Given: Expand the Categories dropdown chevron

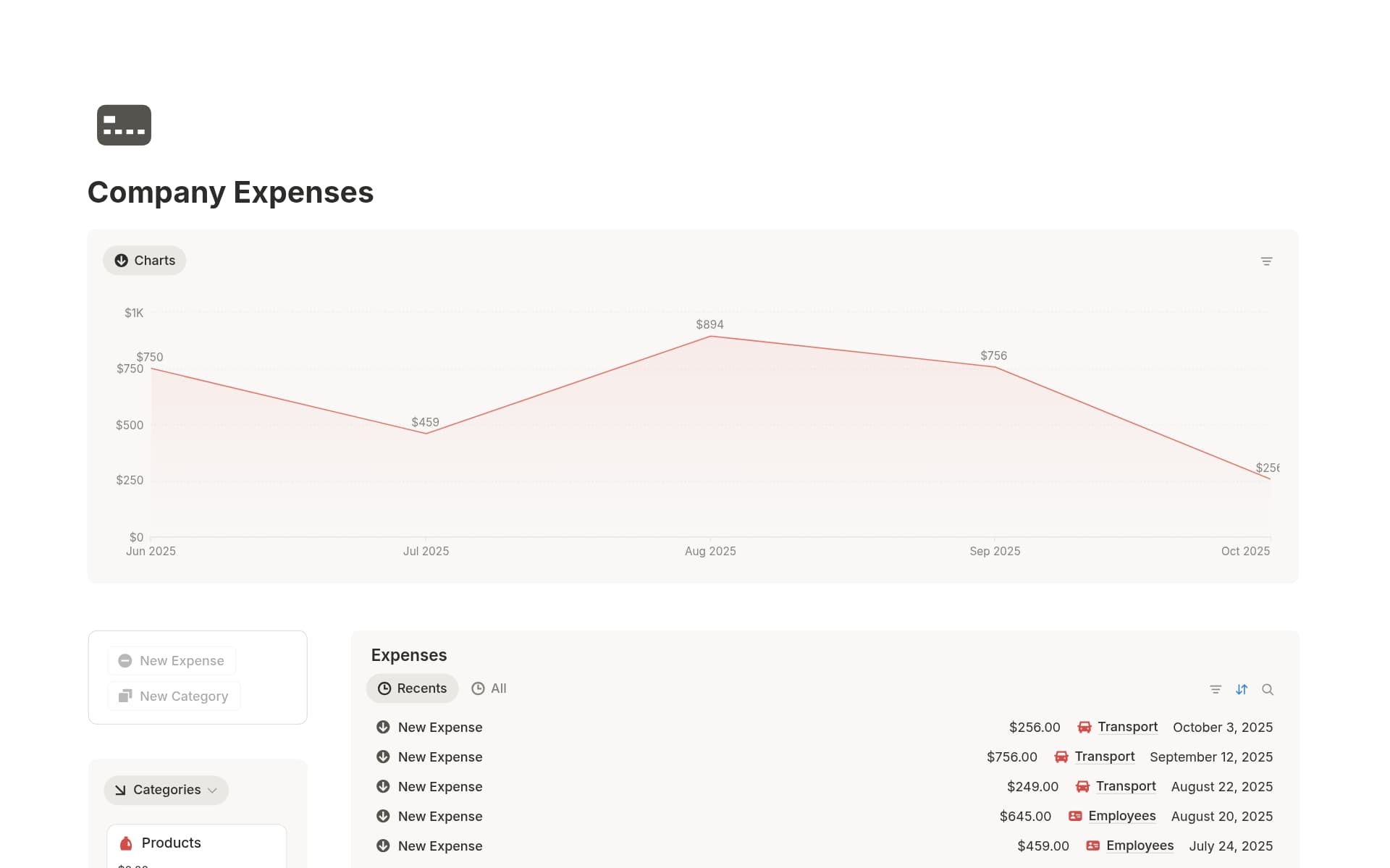Looking at the screenshot, I should [213, 790].
